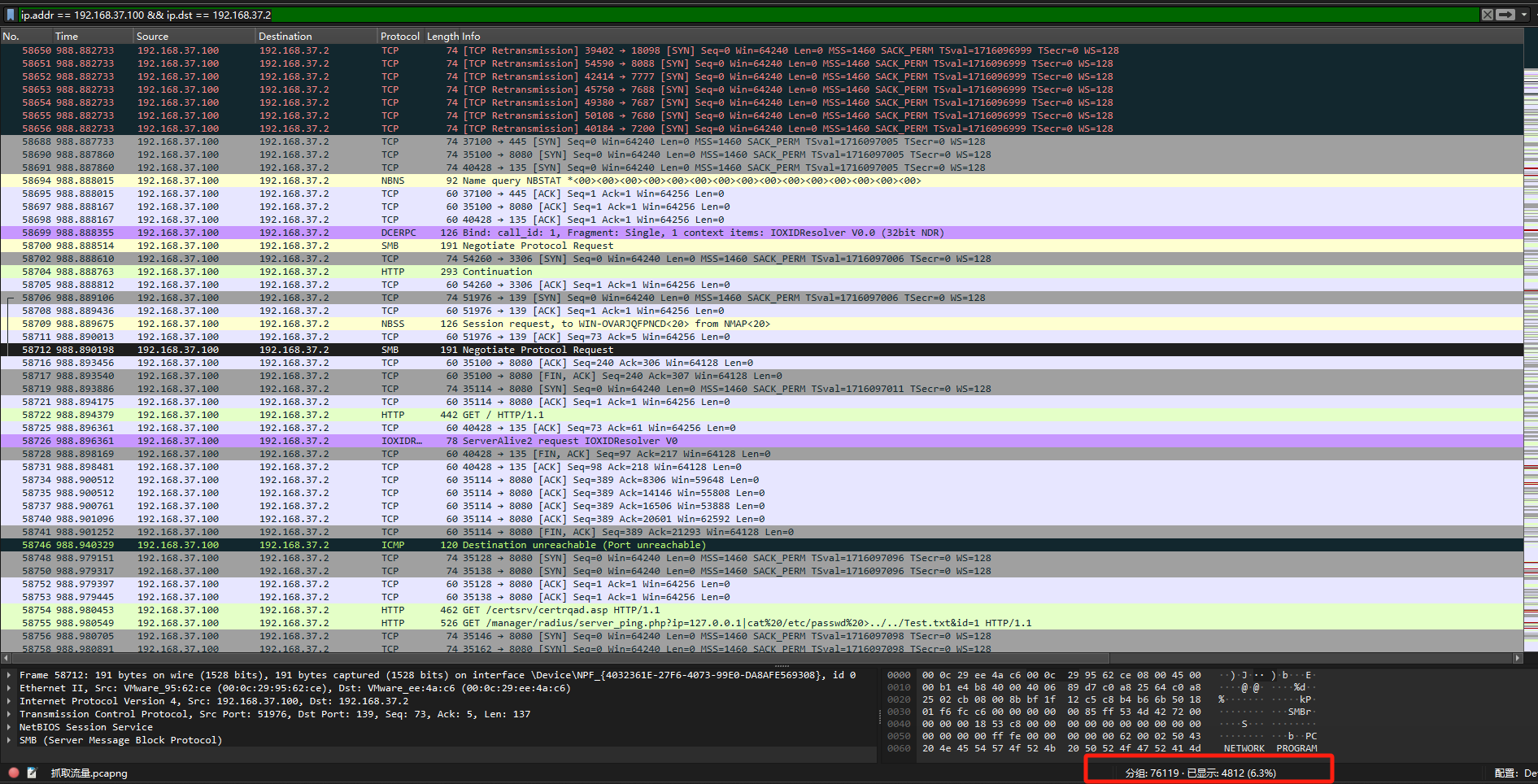Open expert information via the red circle icon
The width and height of the screenshot is (1538, 784).
14,773
